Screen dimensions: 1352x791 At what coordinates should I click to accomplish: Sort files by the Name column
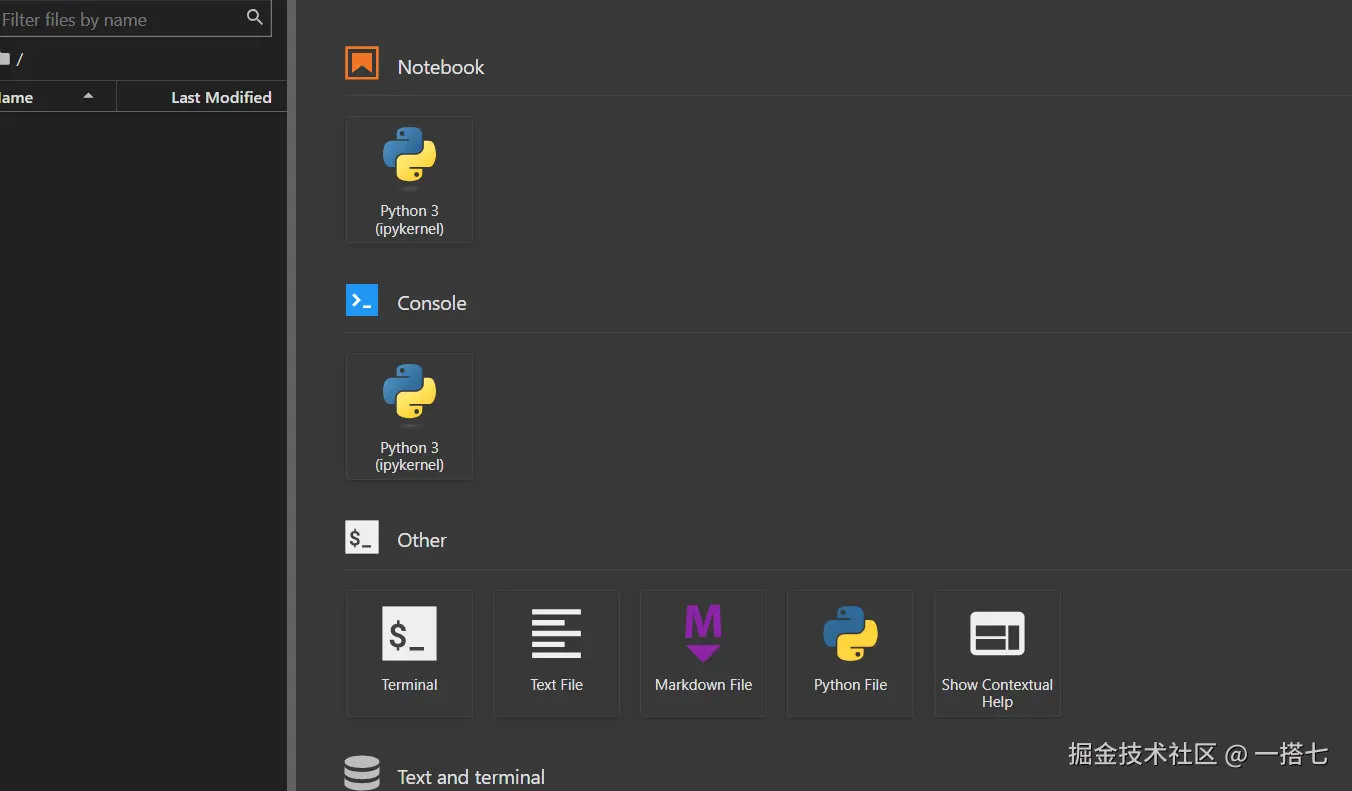click(58, 97)
